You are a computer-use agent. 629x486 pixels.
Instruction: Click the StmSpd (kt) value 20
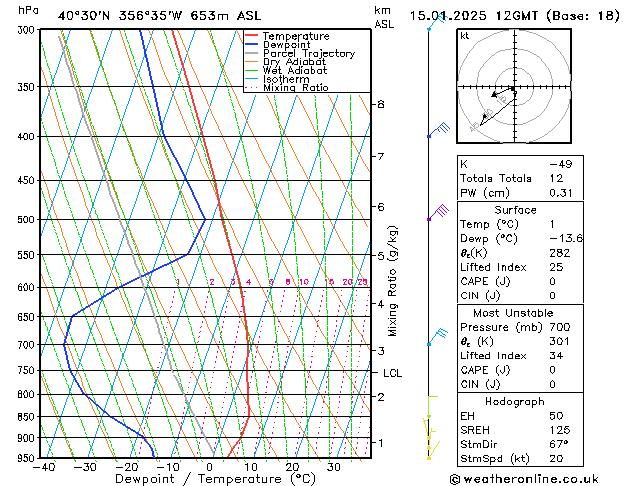click(556, 458)
